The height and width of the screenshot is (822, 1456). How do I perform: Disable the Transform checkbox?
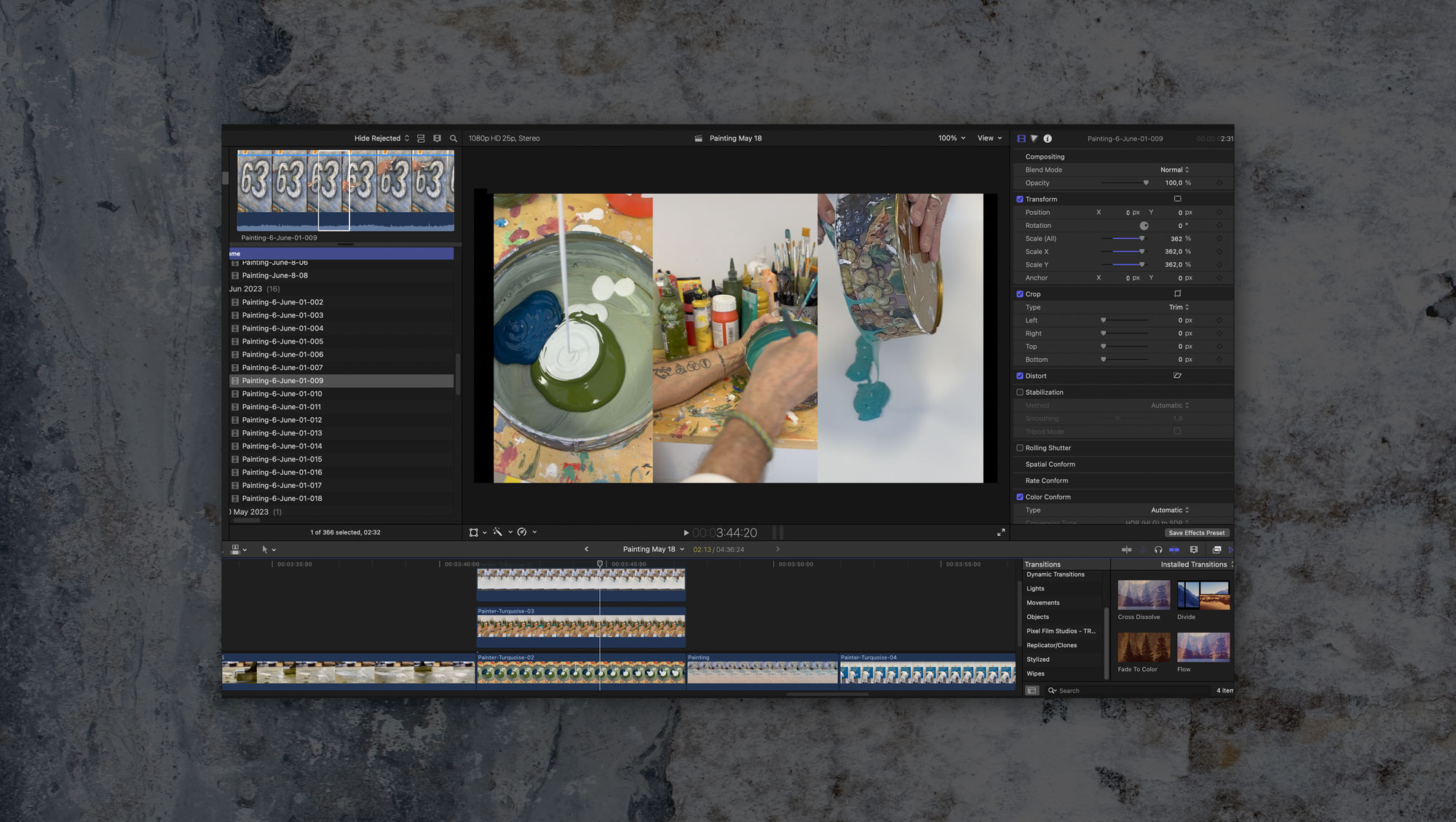pos(1020,199)
